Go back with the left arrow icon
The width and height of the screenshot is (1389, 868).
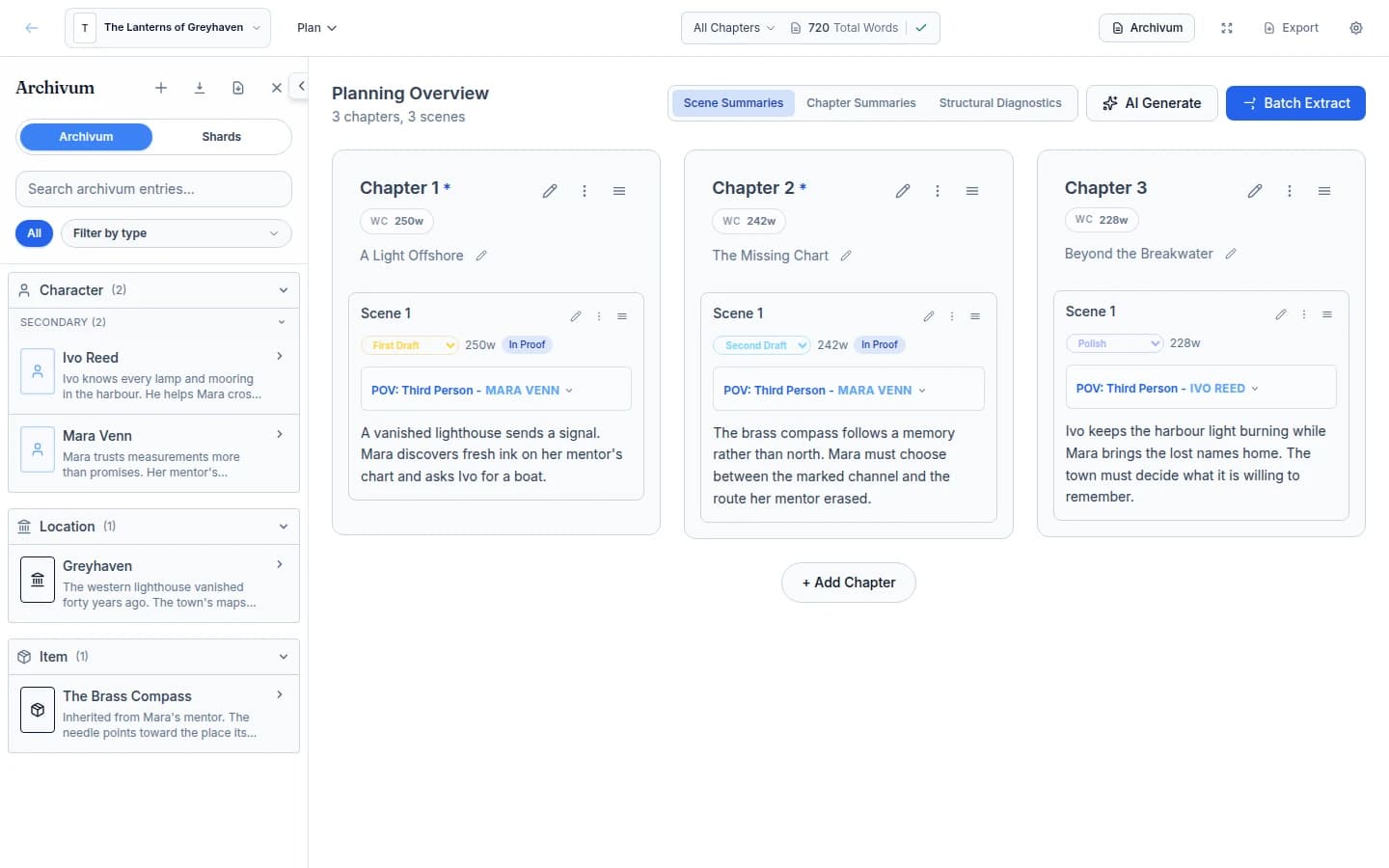point(32,28)
